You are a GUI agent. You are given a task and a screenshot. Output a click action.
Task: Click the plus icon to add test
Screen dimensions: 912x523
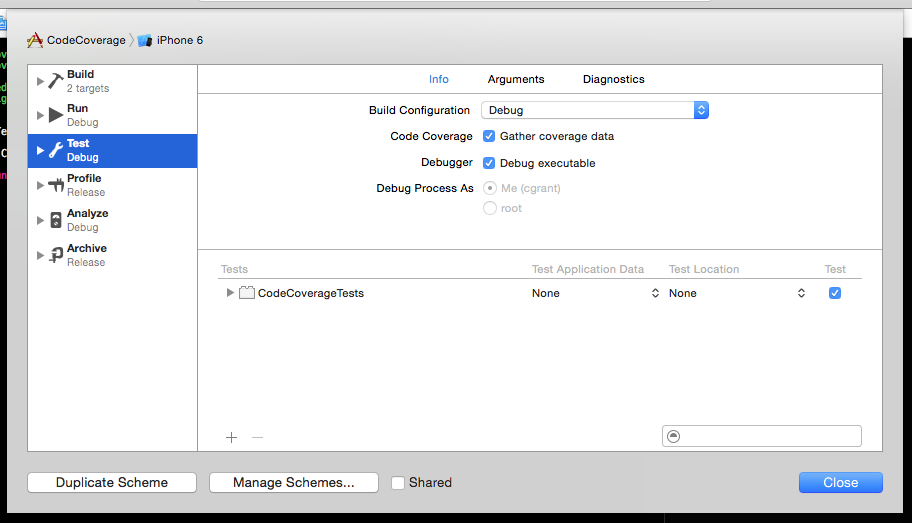231,437
